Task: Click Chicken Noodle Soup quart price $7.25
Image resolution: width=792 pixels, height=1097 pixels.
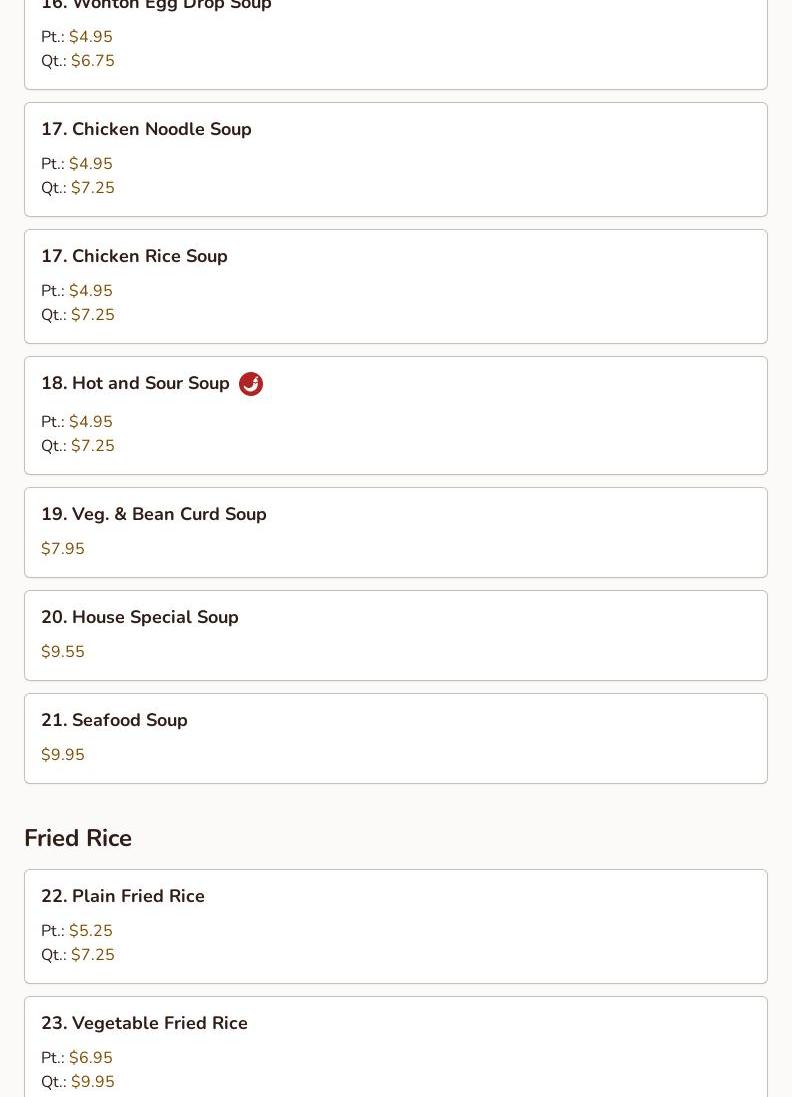Action: (93, 187)
